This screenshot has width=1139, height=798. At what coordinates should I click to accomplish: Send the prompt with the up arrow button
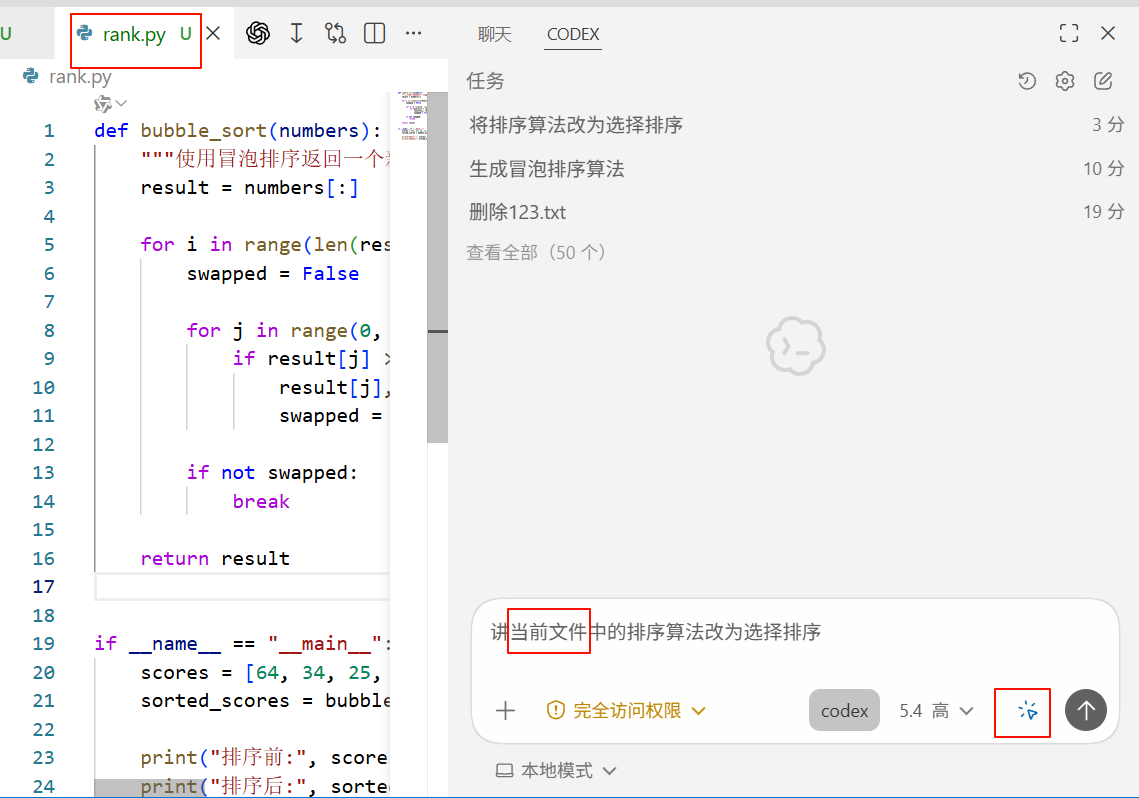(1085, 710)
